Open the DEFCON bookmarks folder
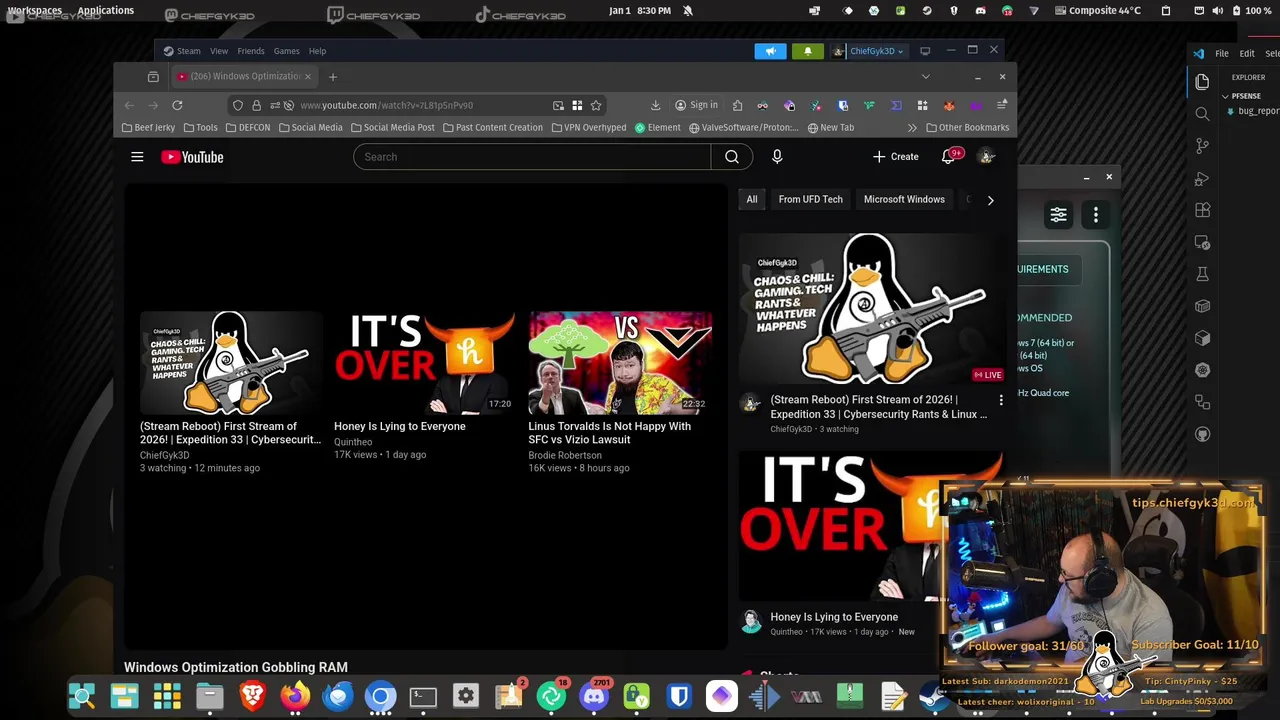Screen dimensions: 1280x720 click(x=247, y=128)
